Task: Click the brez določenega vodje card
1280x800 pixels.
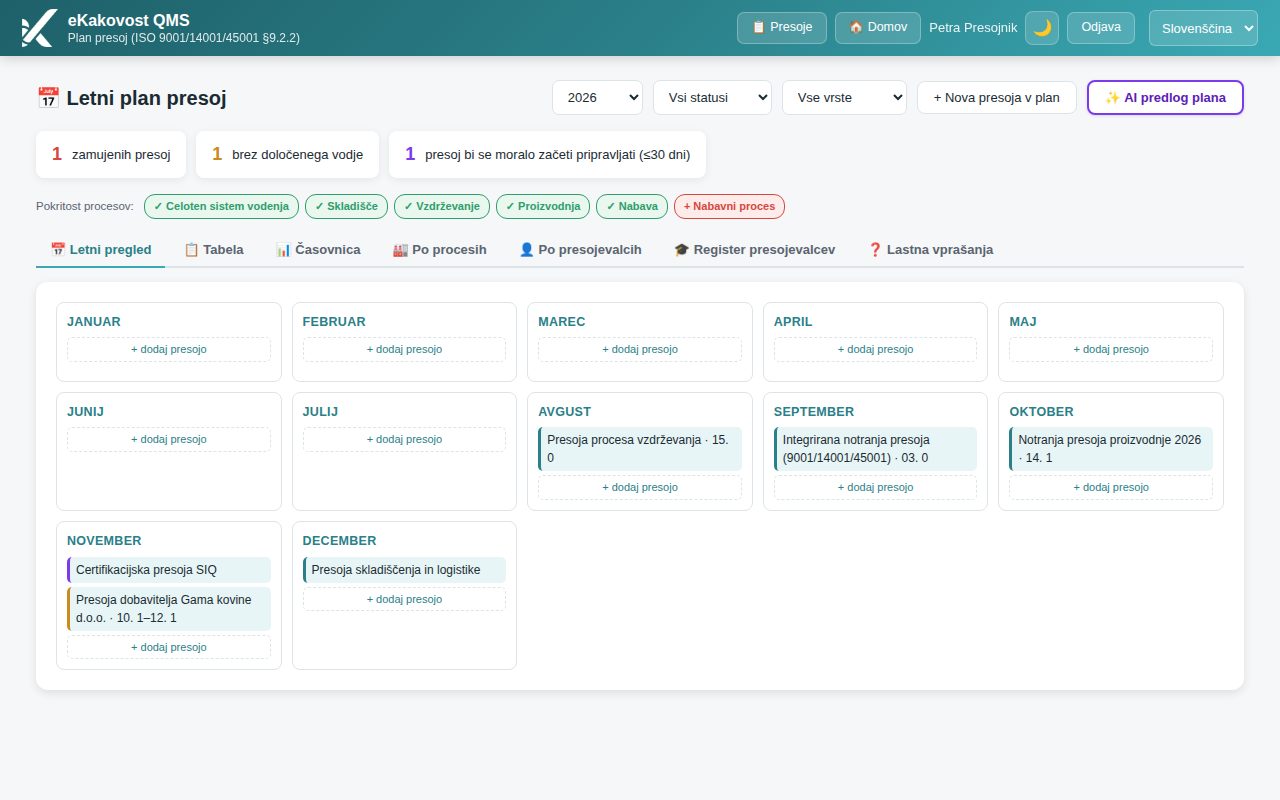Action: [x=287, y=154]
